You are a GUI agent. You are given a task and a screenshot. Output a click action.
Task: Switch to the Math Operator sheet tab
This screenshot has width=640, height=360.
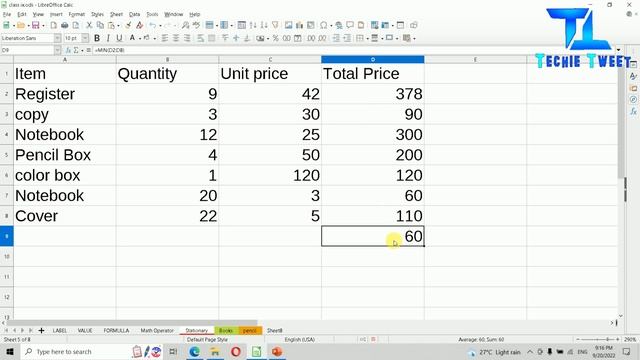coord(157,330)
